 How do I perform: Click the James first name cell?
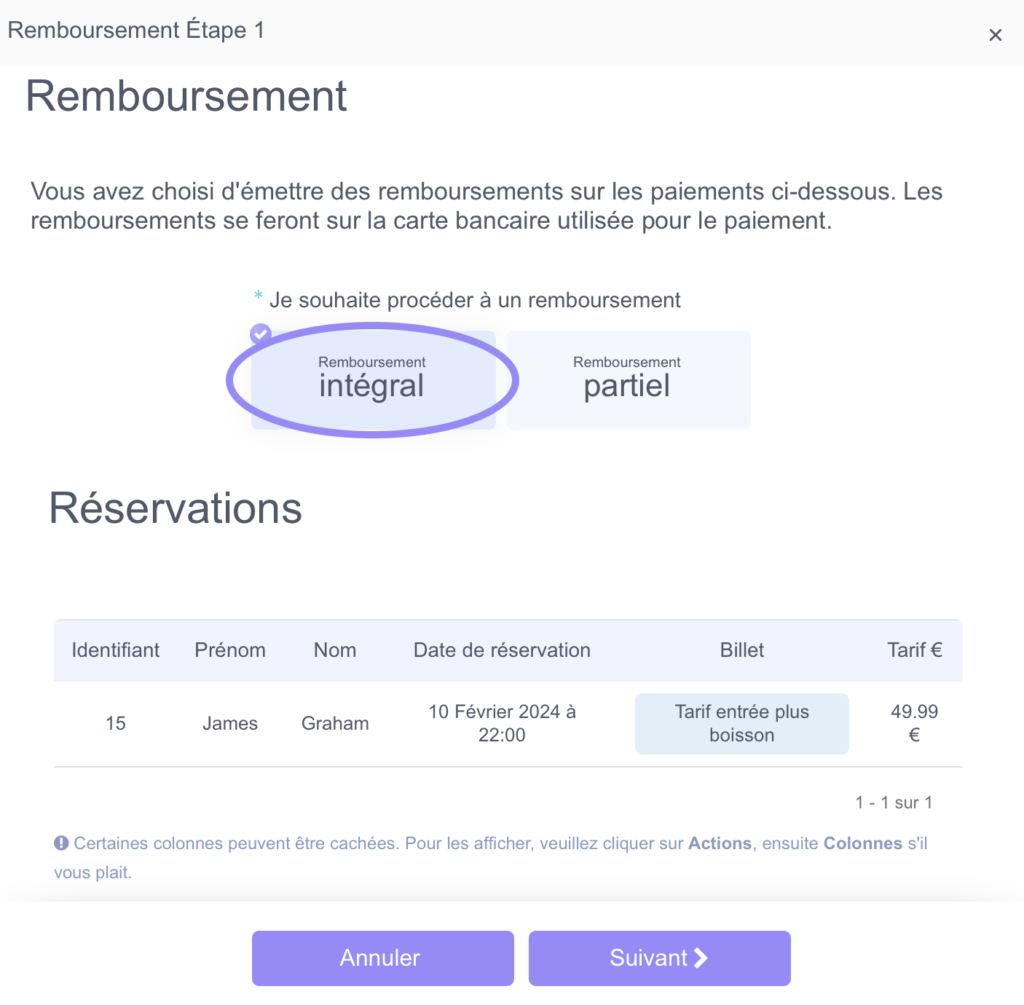pos(230,724)
